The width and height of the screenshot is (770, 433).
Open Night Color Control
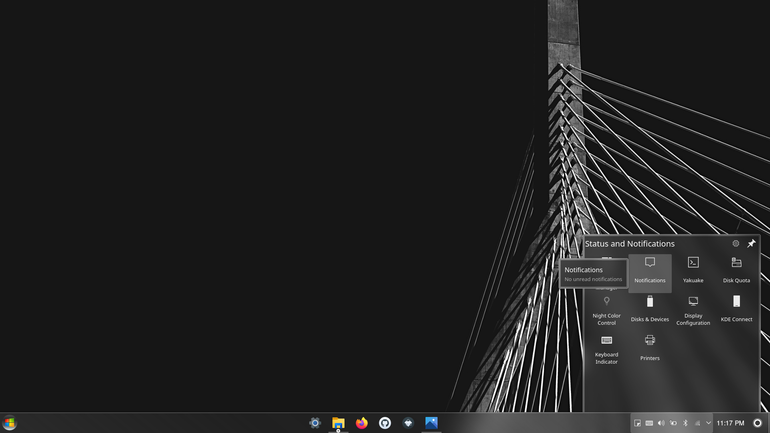(x=606, y=311)
